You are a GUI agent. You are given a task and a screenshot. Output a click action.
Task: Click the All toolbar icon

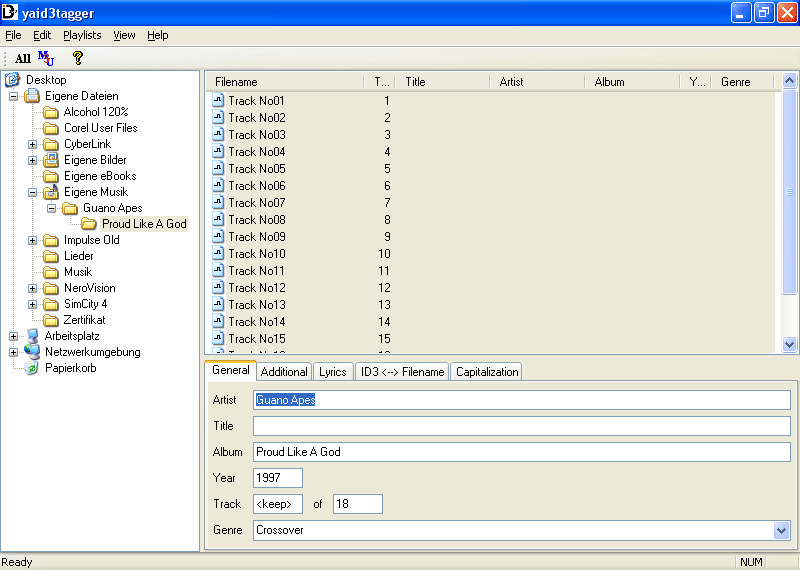click(22, 59)
